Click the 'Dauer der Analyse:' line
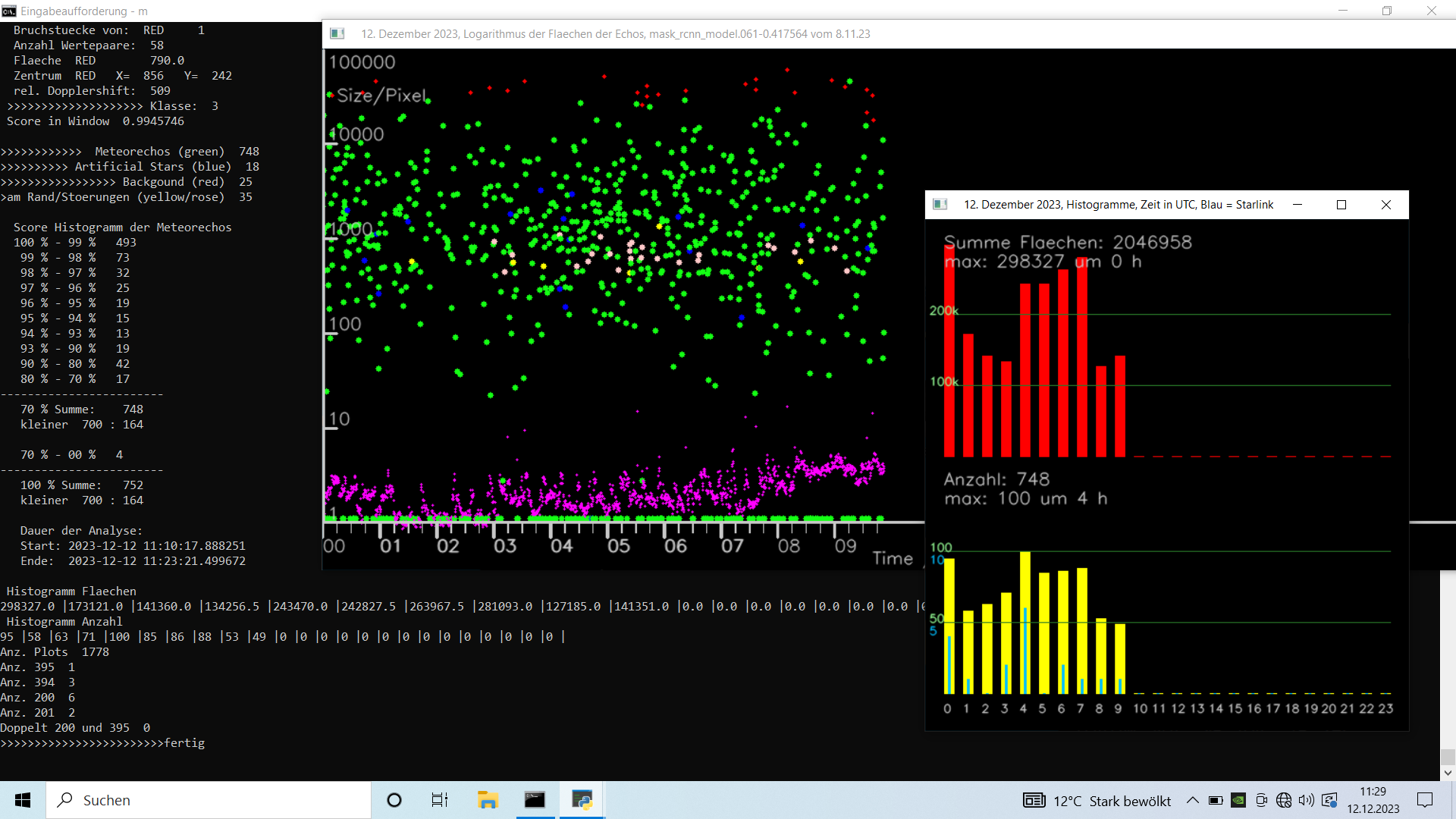This screenshot has width=1456, height=819. tap(82, 531)
